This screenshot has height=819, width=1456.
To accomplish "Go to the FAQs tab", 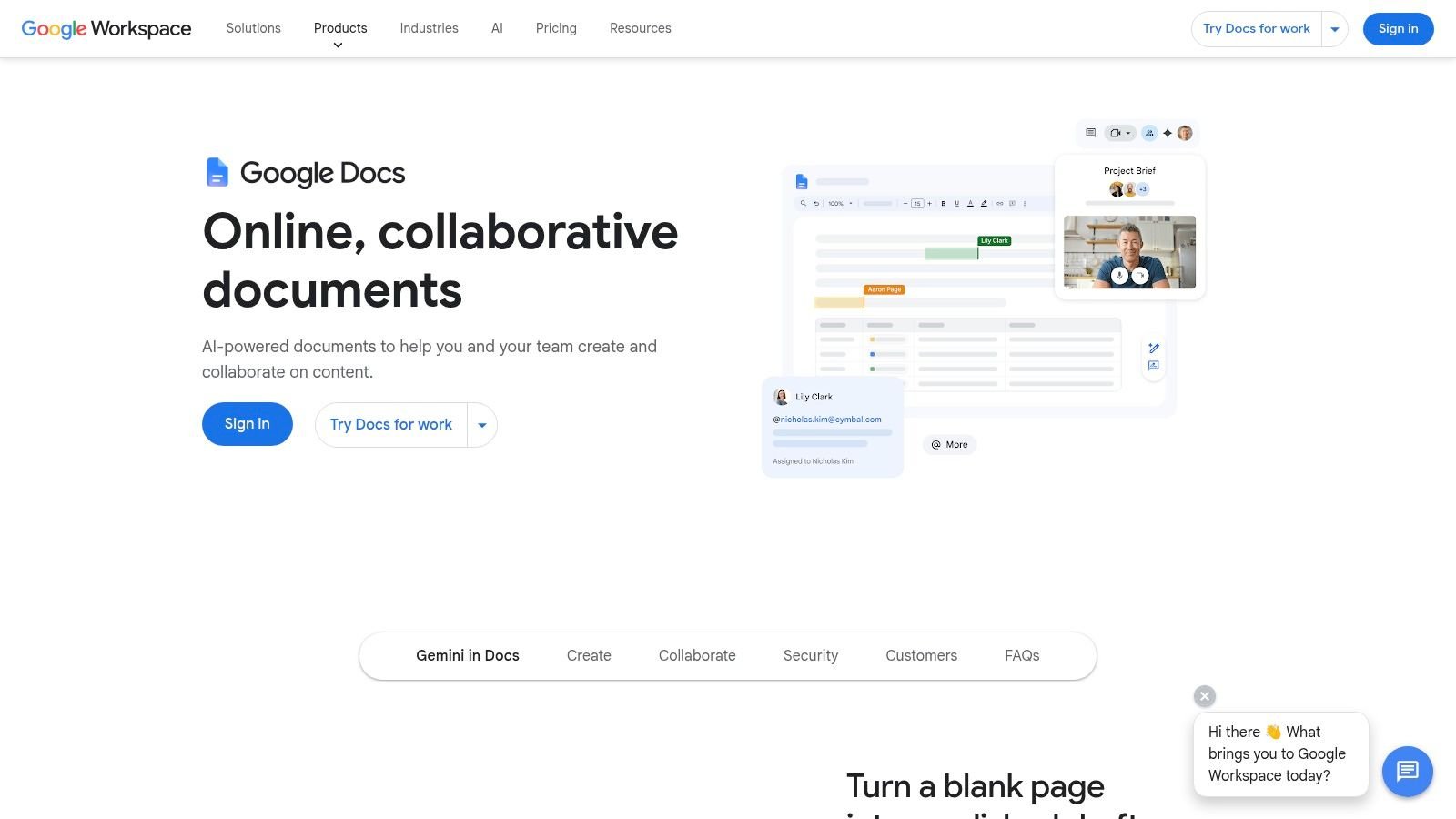I will pyautogui.click(x=1022, y=655).
